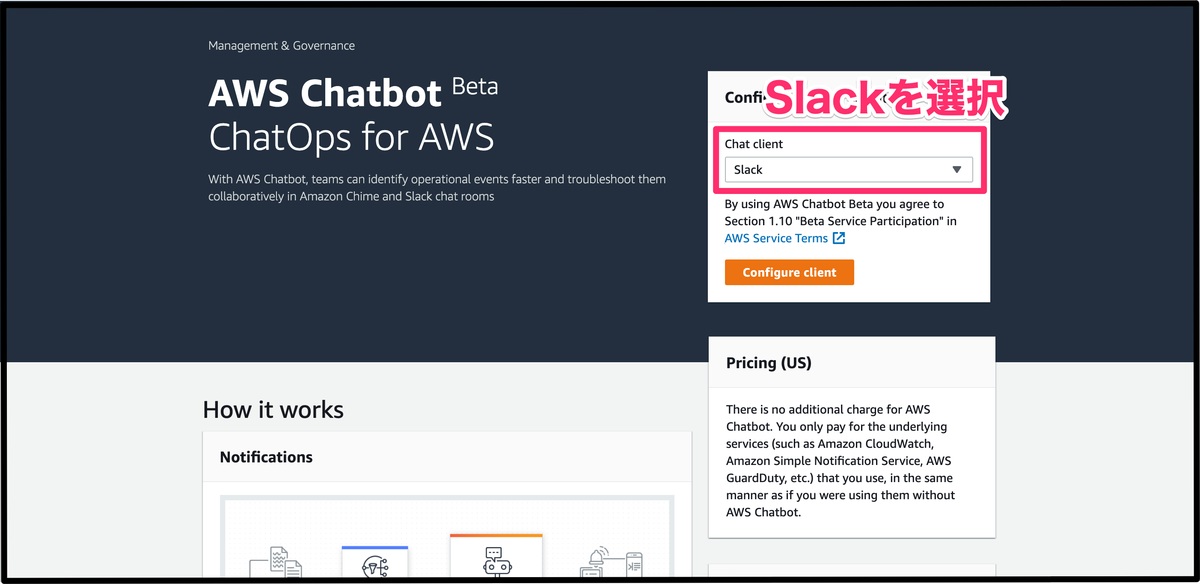The height and width of the screenshot is (584, 1200).
Task: Click the Management & Governance breadcrumb text
Action: (281, 46)
